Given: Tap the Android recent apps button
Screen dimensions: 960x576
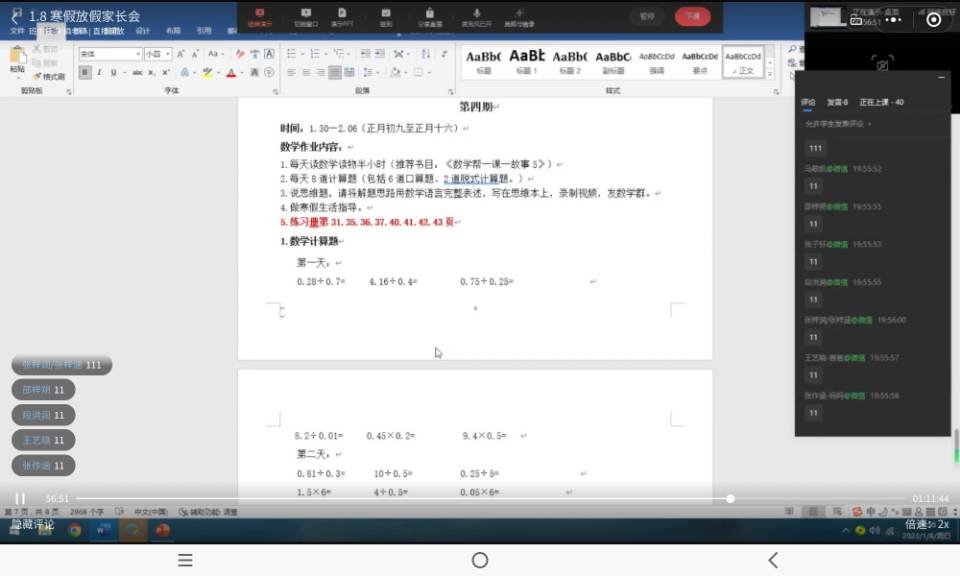Looking at the screenshot, I should [x=186, y=560].
